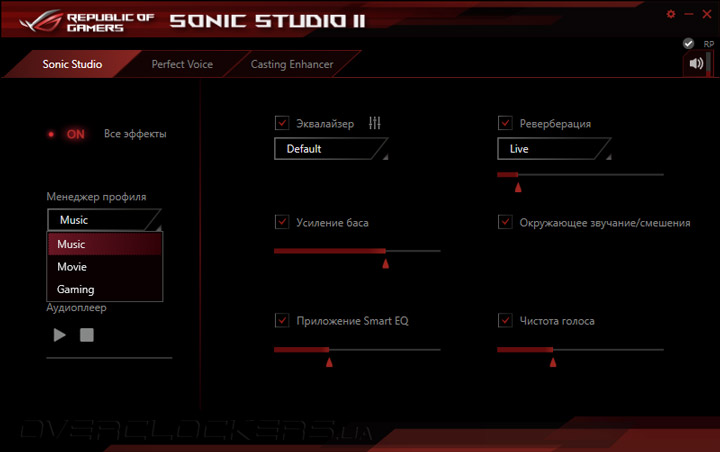
Task: Choose the Gaming profile option
Action: (x=105, y=289)
